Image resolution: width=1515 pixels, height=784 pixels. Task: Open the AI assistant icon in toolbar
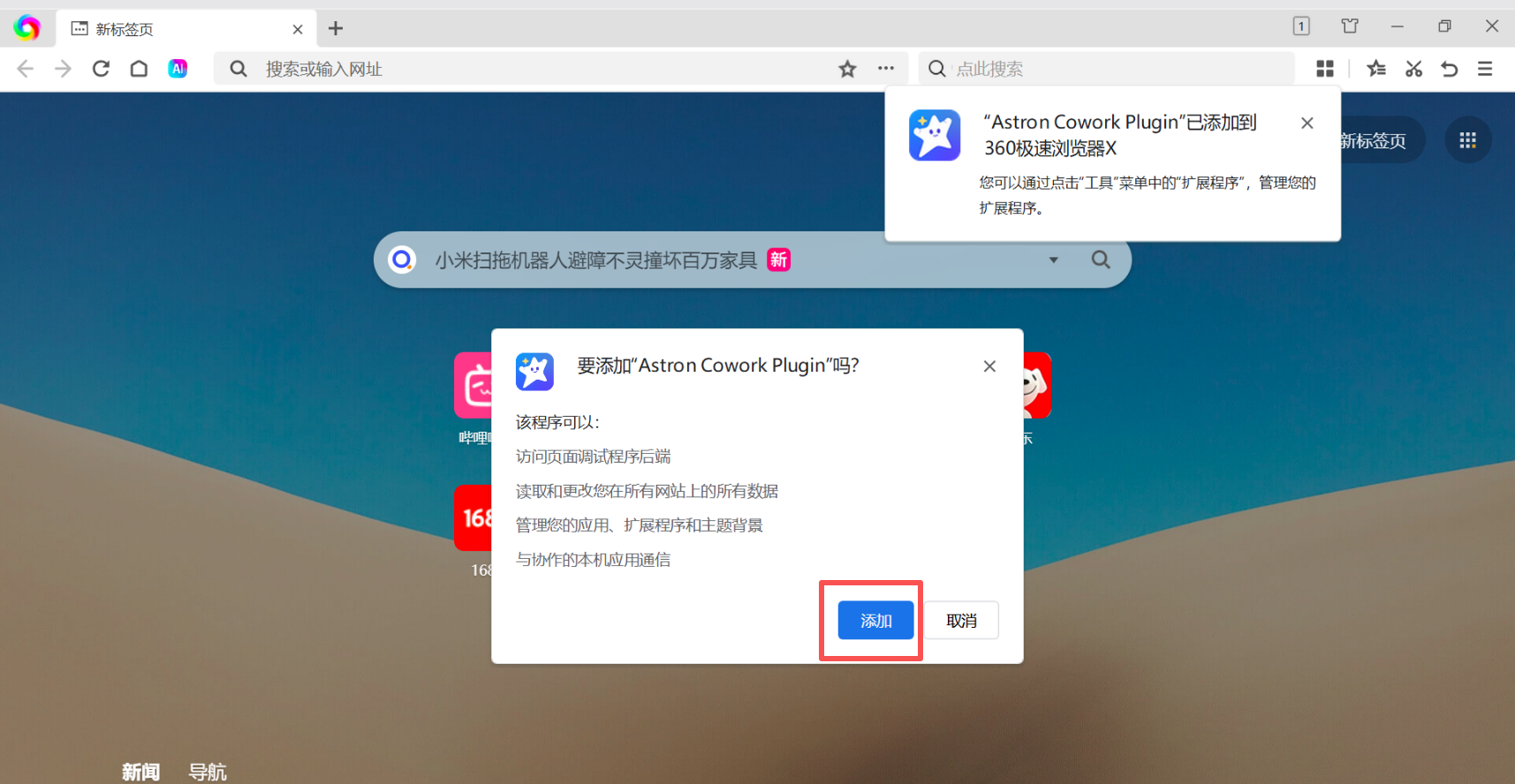(x=178, y=69)
